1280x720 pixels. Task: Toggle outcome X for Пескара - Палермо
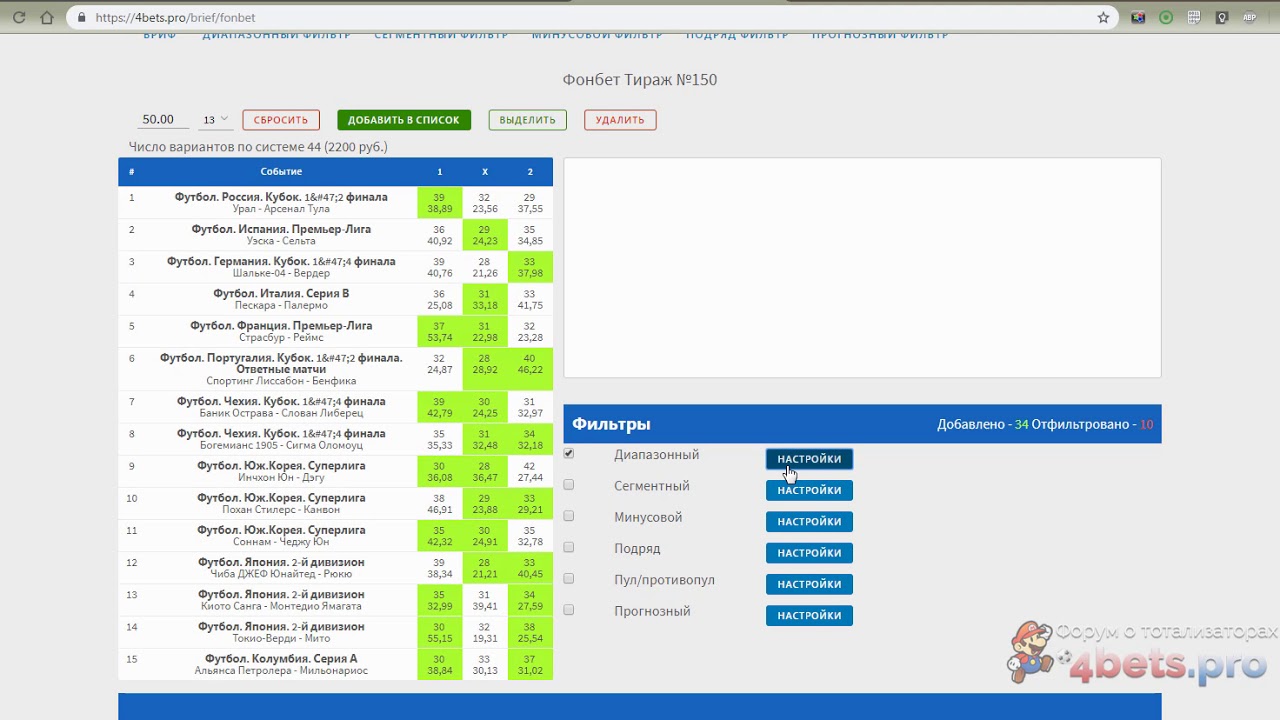[x=485, y=299]
